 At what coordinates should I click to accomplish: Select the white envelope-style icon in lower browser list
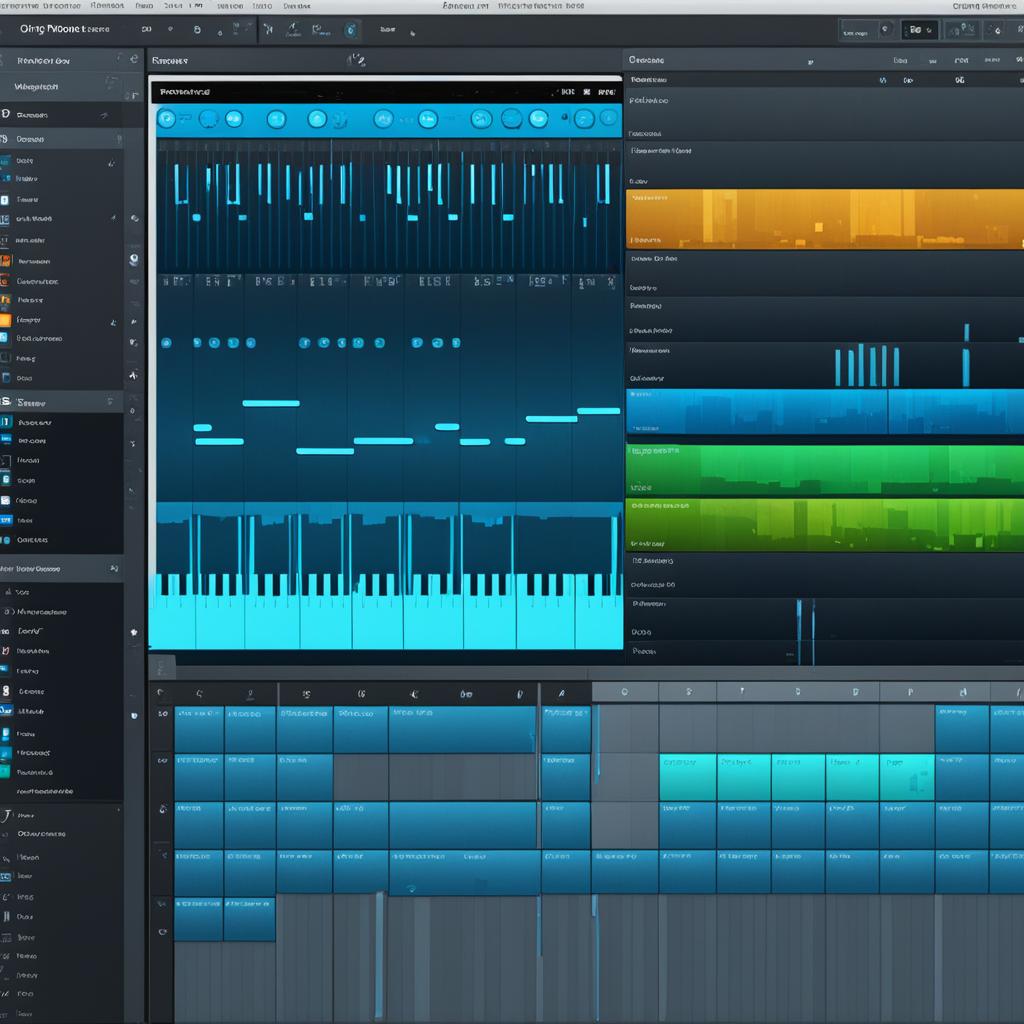click(x=5, y=500)
